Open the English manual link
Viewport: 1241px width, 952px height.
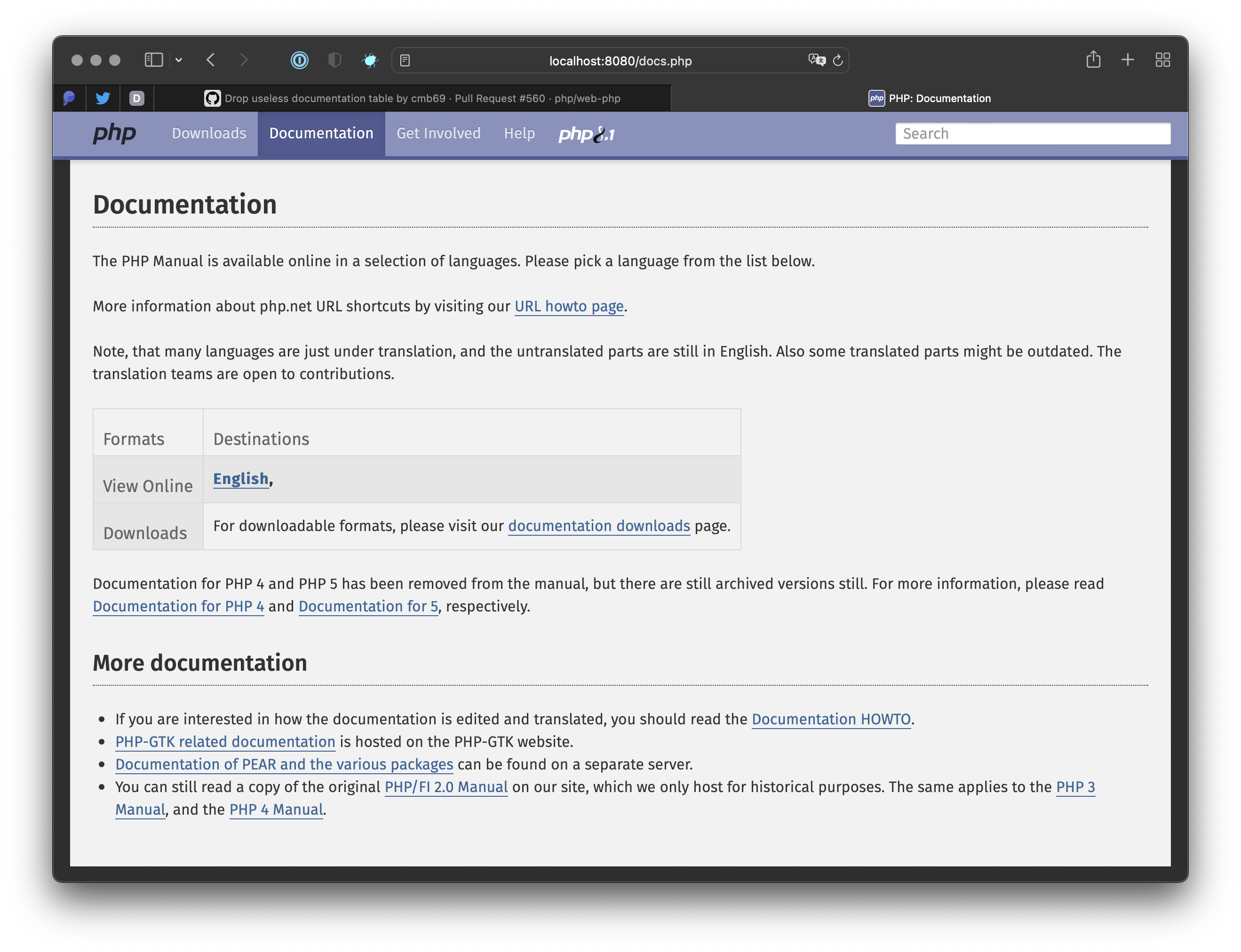pos(240,479)
